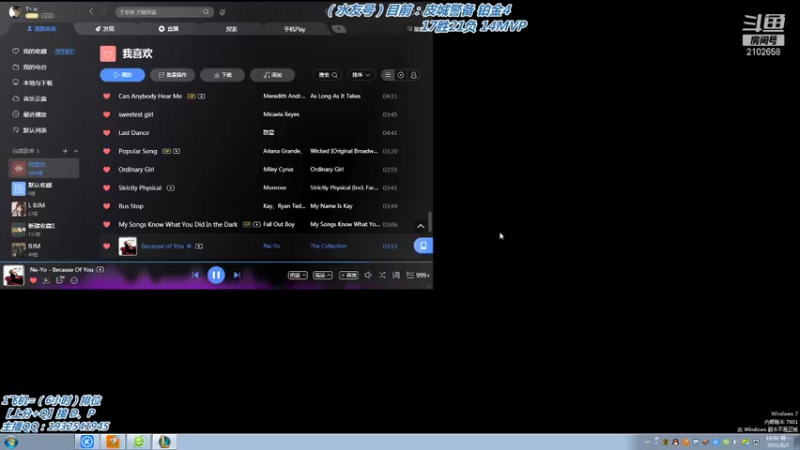Unlike the current track in player bar
The width and height of the screenshot is (800, 450).
(x=33, y=280)
